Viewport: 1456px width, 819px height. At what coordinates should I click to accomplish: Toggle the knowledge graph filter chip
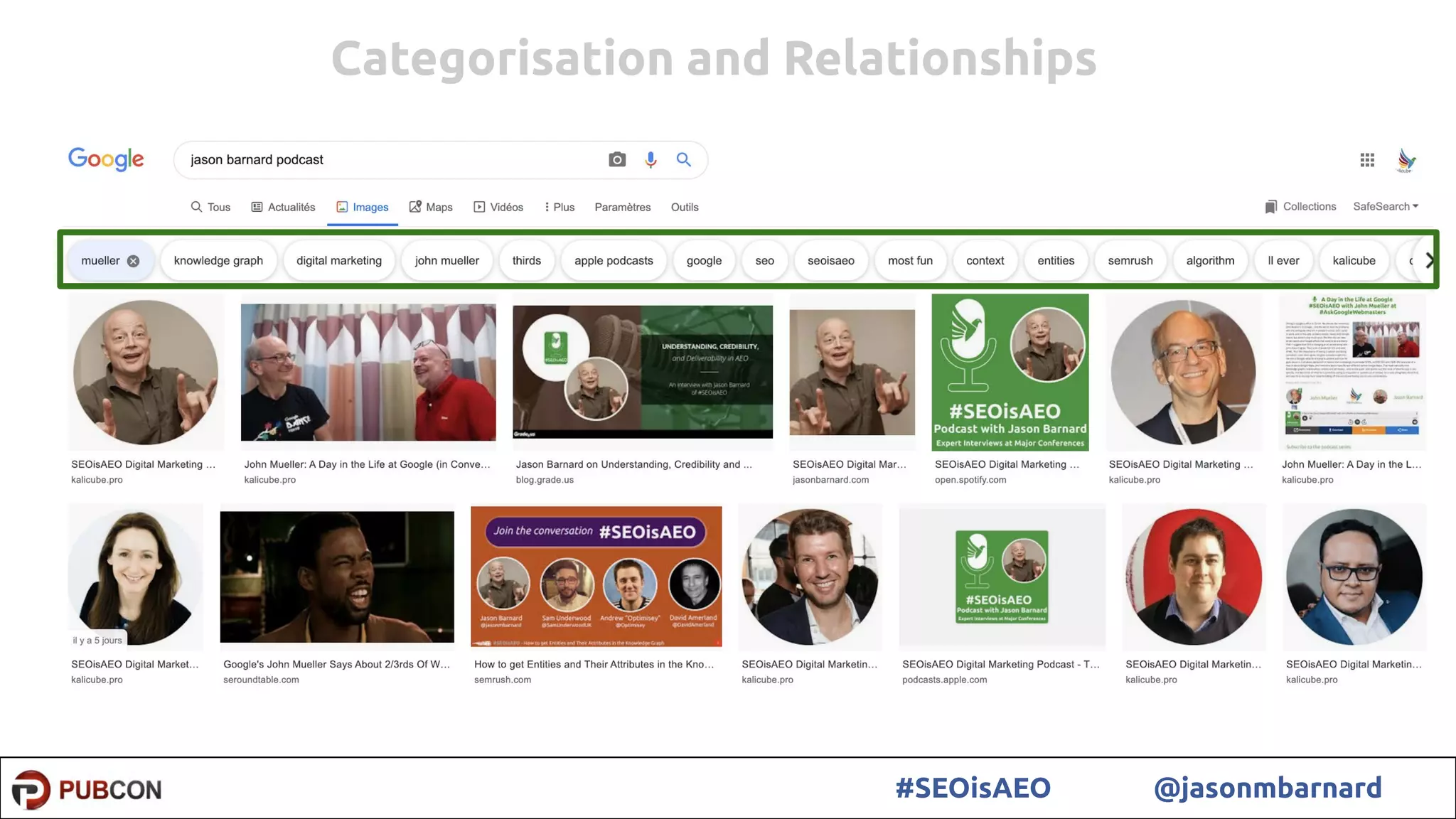[x=218, y=261]
